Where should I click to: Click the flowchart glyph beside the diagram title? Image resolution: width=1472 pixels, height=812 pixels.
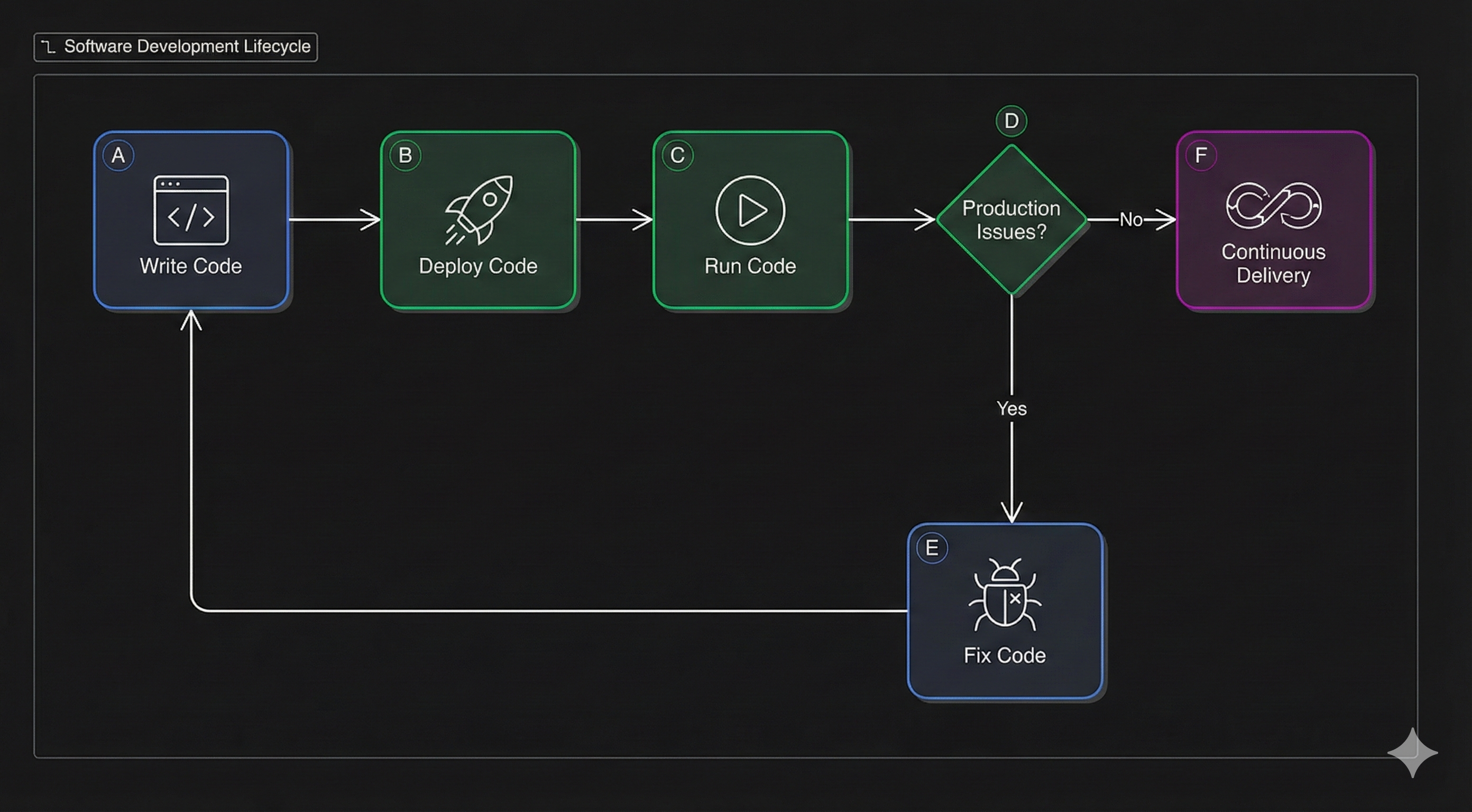coord(48,47)
